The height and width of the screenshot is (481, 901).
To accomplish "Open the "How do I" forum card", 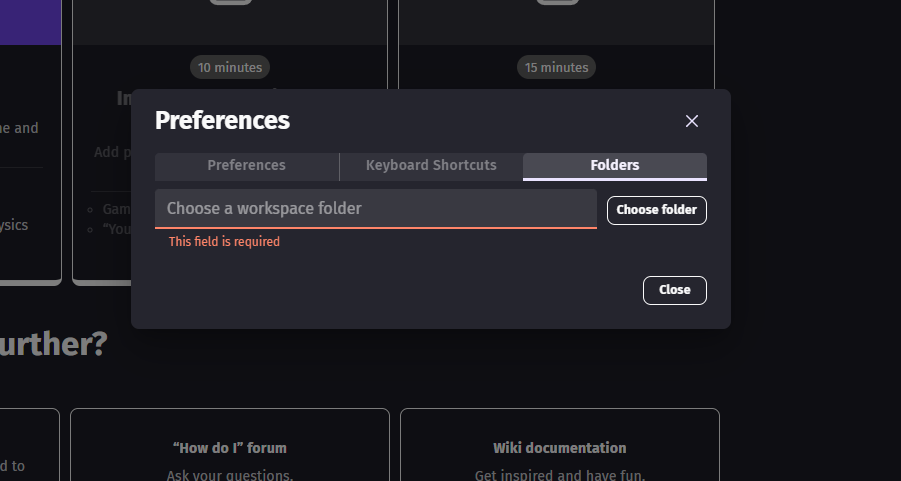I will pos(230,445).
